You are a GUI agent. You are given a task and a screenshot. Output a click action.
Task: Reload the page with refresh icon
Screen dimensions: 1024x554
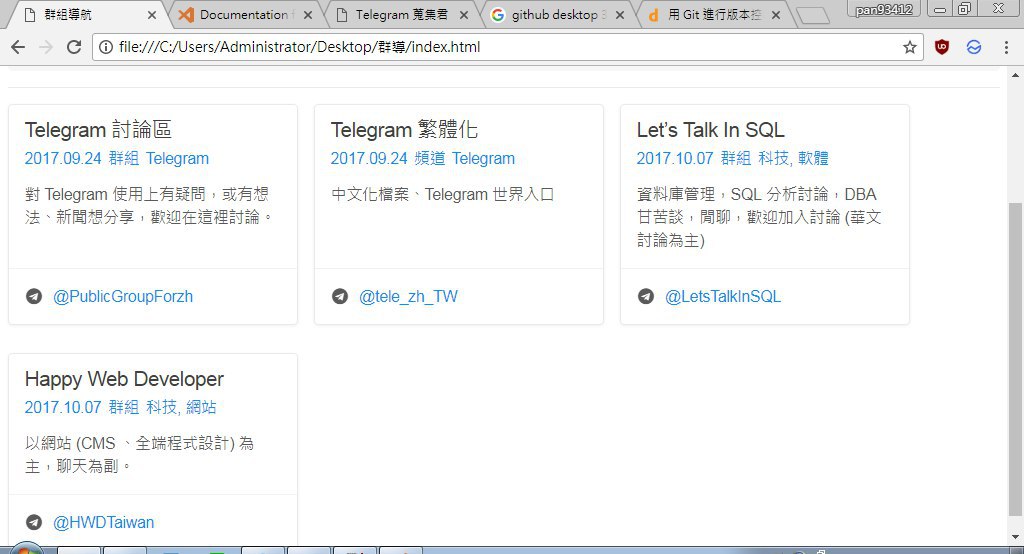pyautogui.click(x=74, y=47)
